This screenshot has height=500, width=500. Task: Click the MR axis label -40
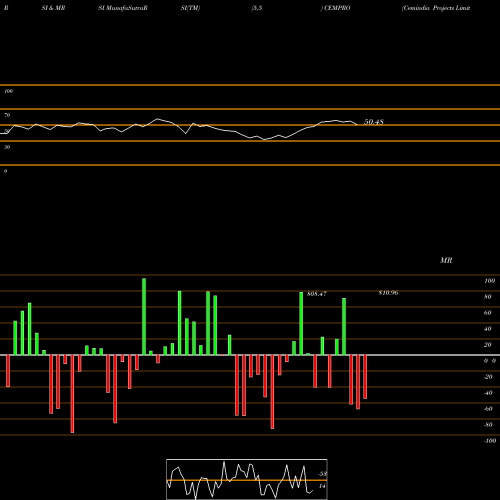click(488, 393)
